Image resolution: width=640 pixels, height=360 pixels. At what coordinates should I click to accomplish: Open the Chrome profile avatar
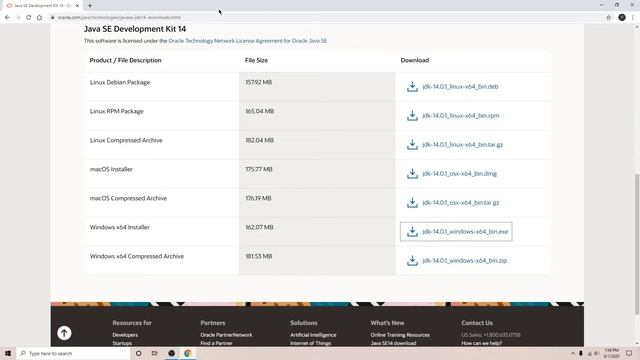pyautogui.click(x=622, y=18)
